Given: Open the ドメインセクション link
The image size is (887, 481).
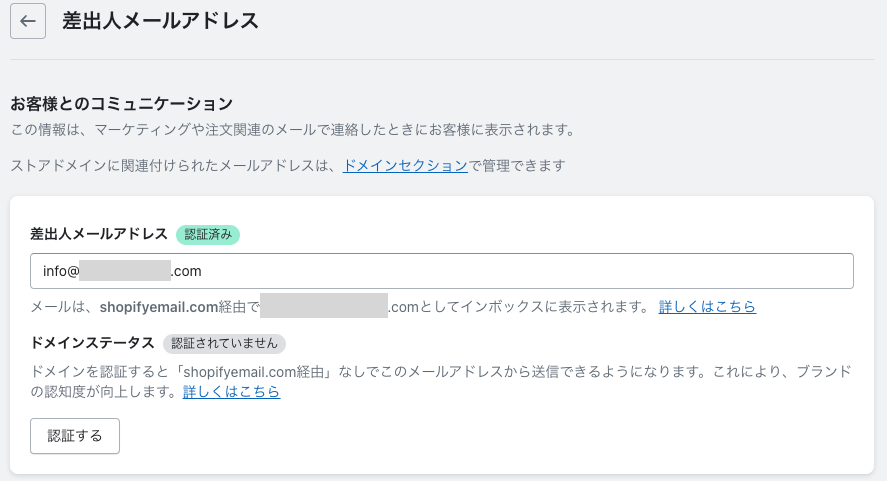Looking at the screenshot, I should pos(405,166).
